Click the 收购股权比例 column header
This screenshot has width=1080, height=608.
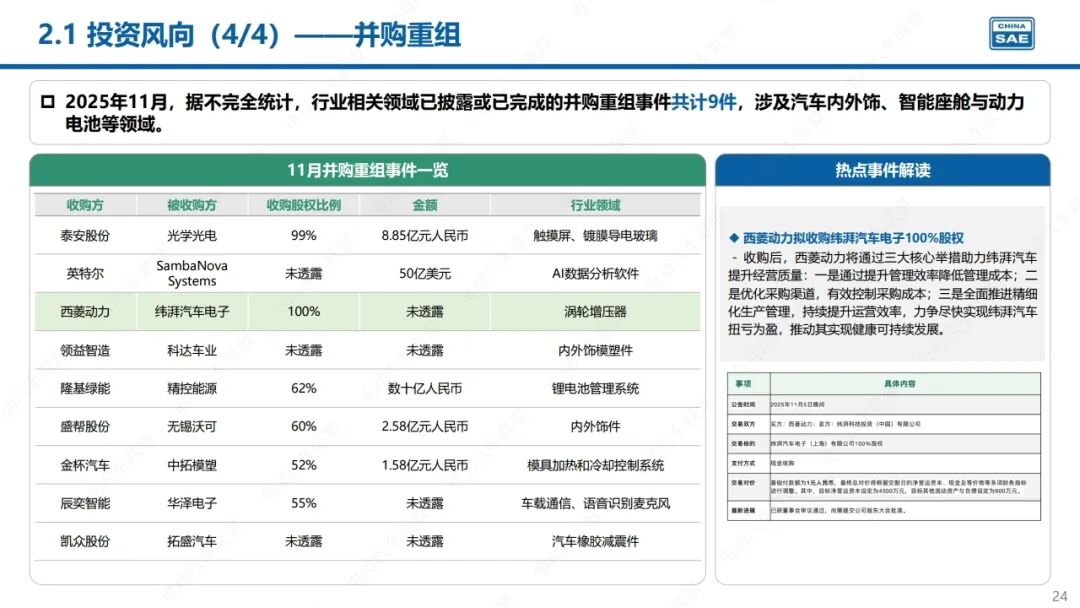click(x=303, y=205)
